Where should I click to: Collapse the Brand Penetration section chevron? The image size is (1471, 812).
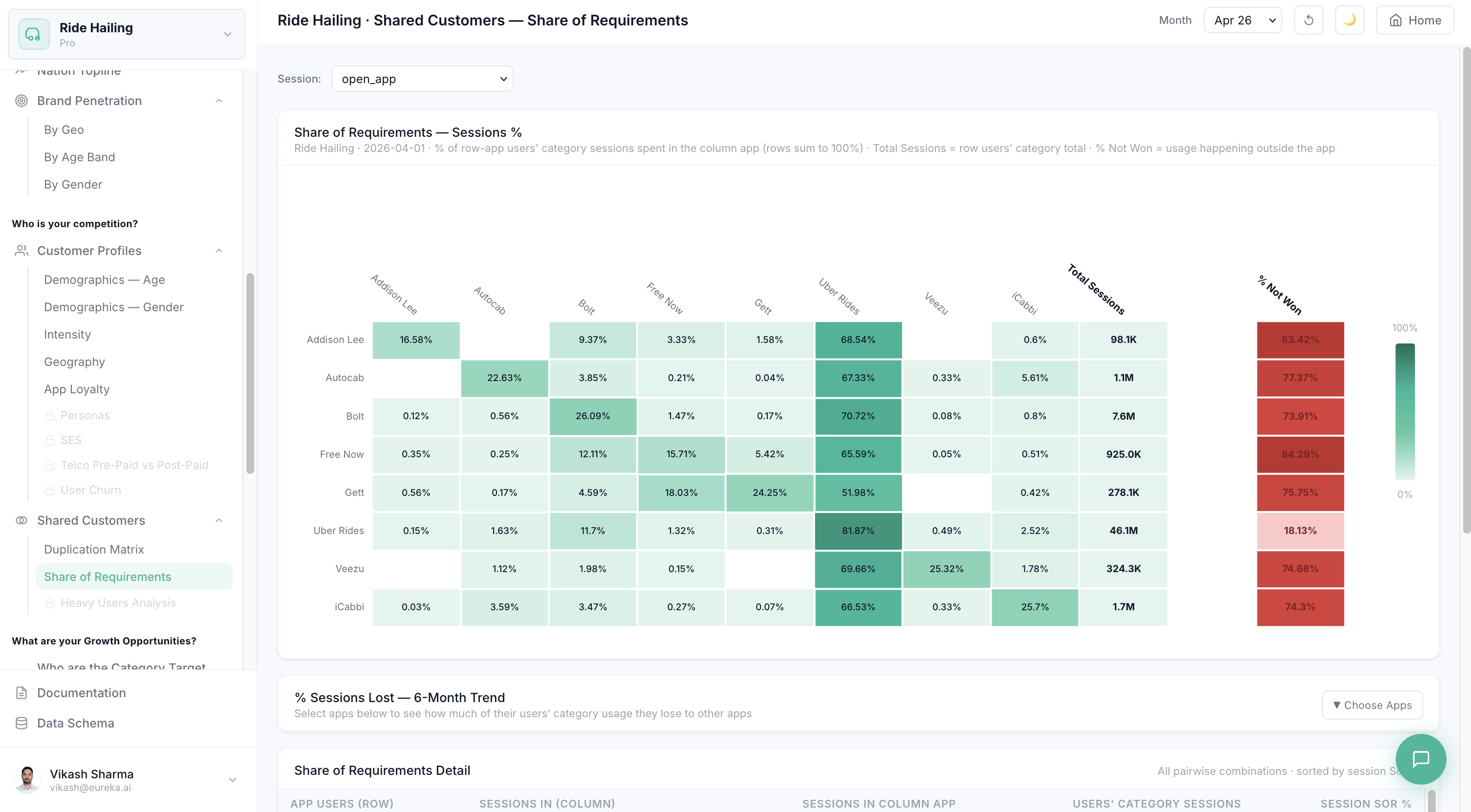[x=219, y=101]
